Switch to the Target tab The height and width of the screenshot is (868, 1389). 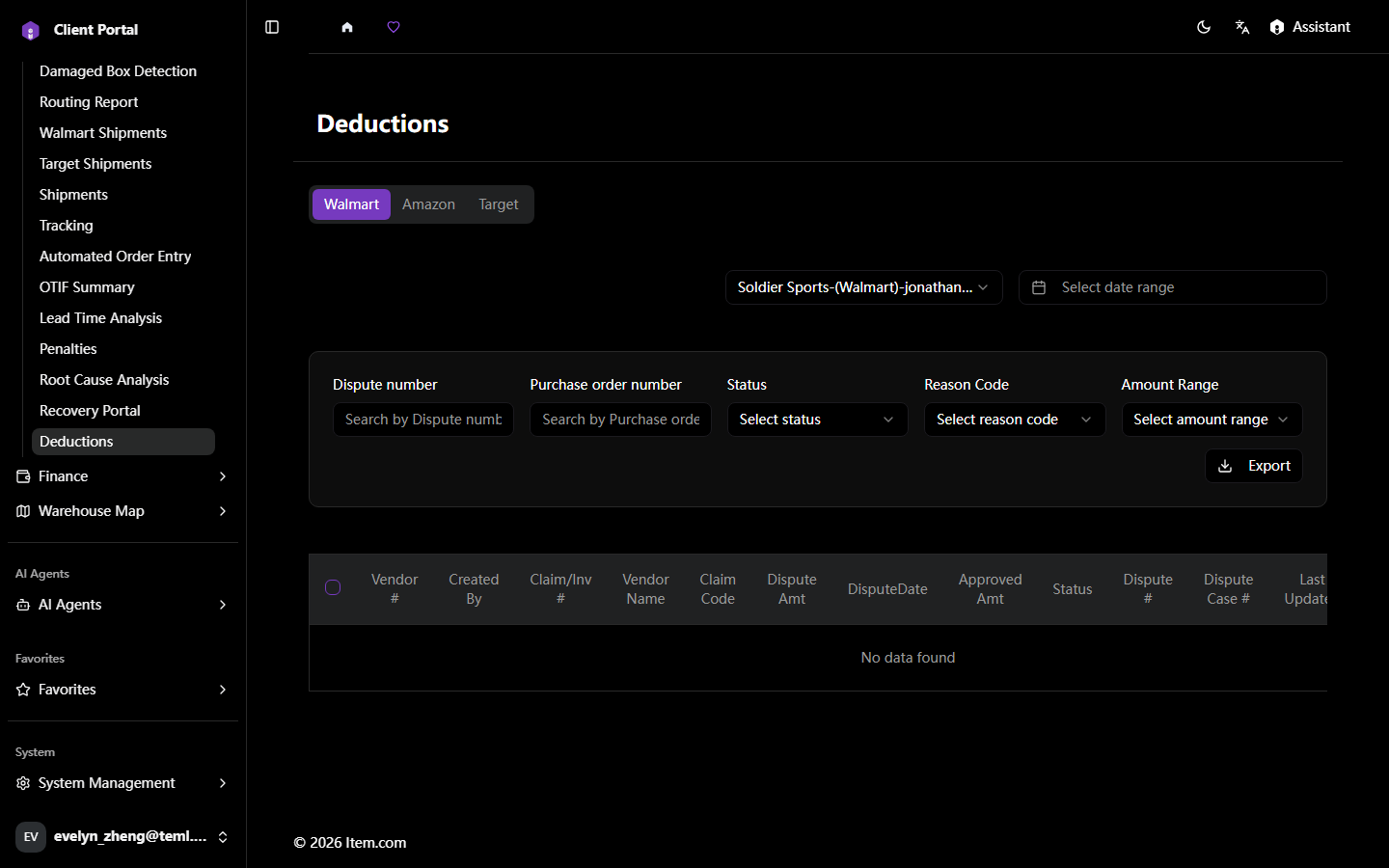[x=499, y=204]
